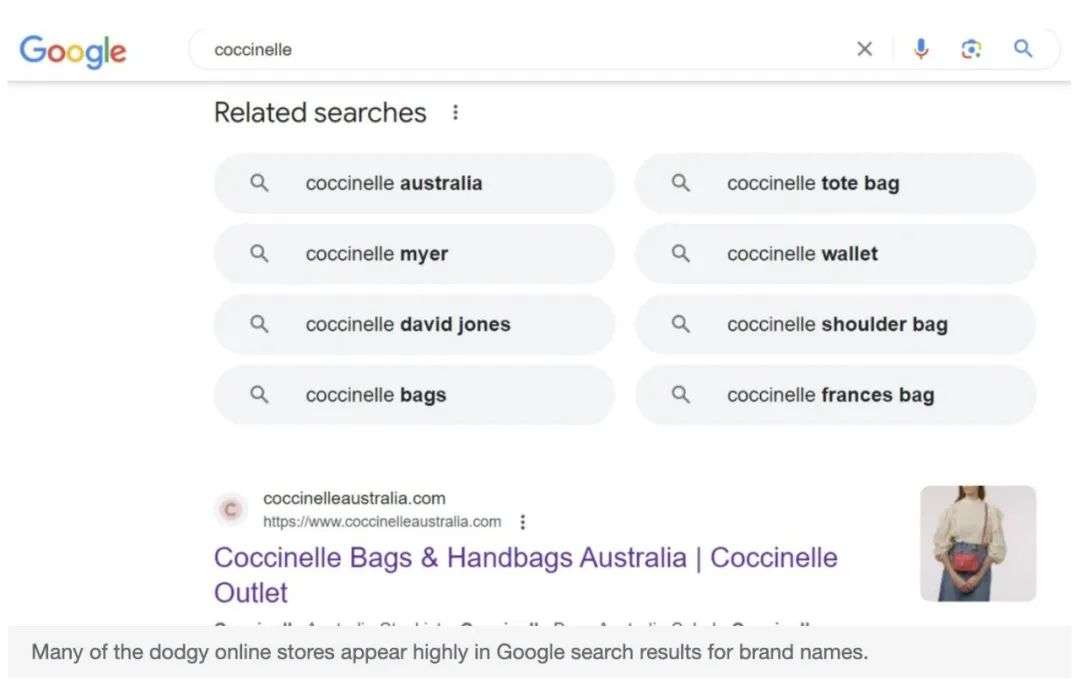Choose 'coccinelle frances bag' suggestion
Screen dimensions: 1080x696
[x=835, y=395]
